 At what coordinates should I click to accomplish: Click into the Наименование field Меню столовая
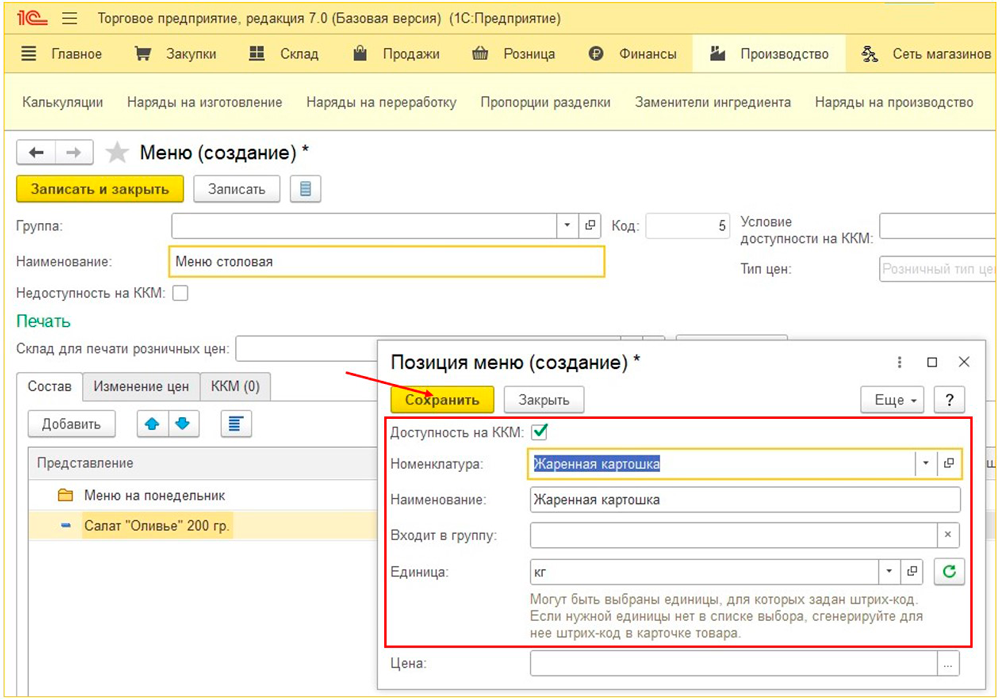386,262
